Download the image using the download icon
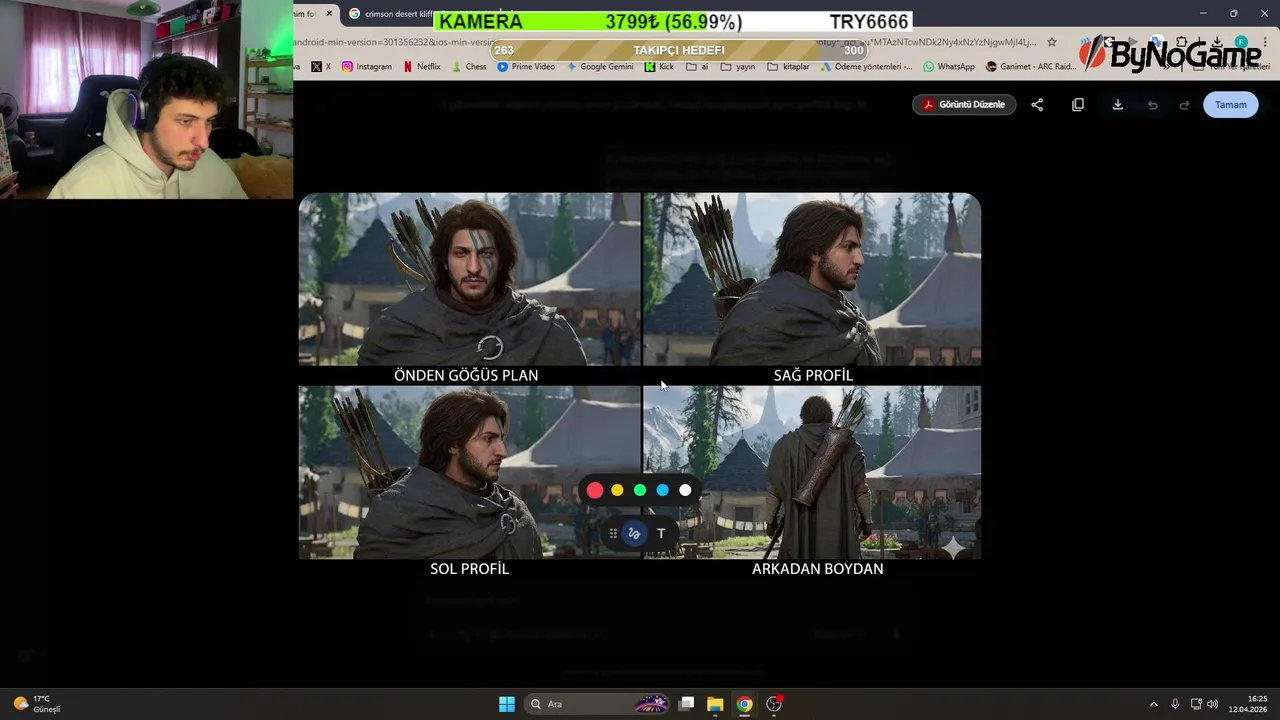 pyautogui.click(x=1118, y=105)
